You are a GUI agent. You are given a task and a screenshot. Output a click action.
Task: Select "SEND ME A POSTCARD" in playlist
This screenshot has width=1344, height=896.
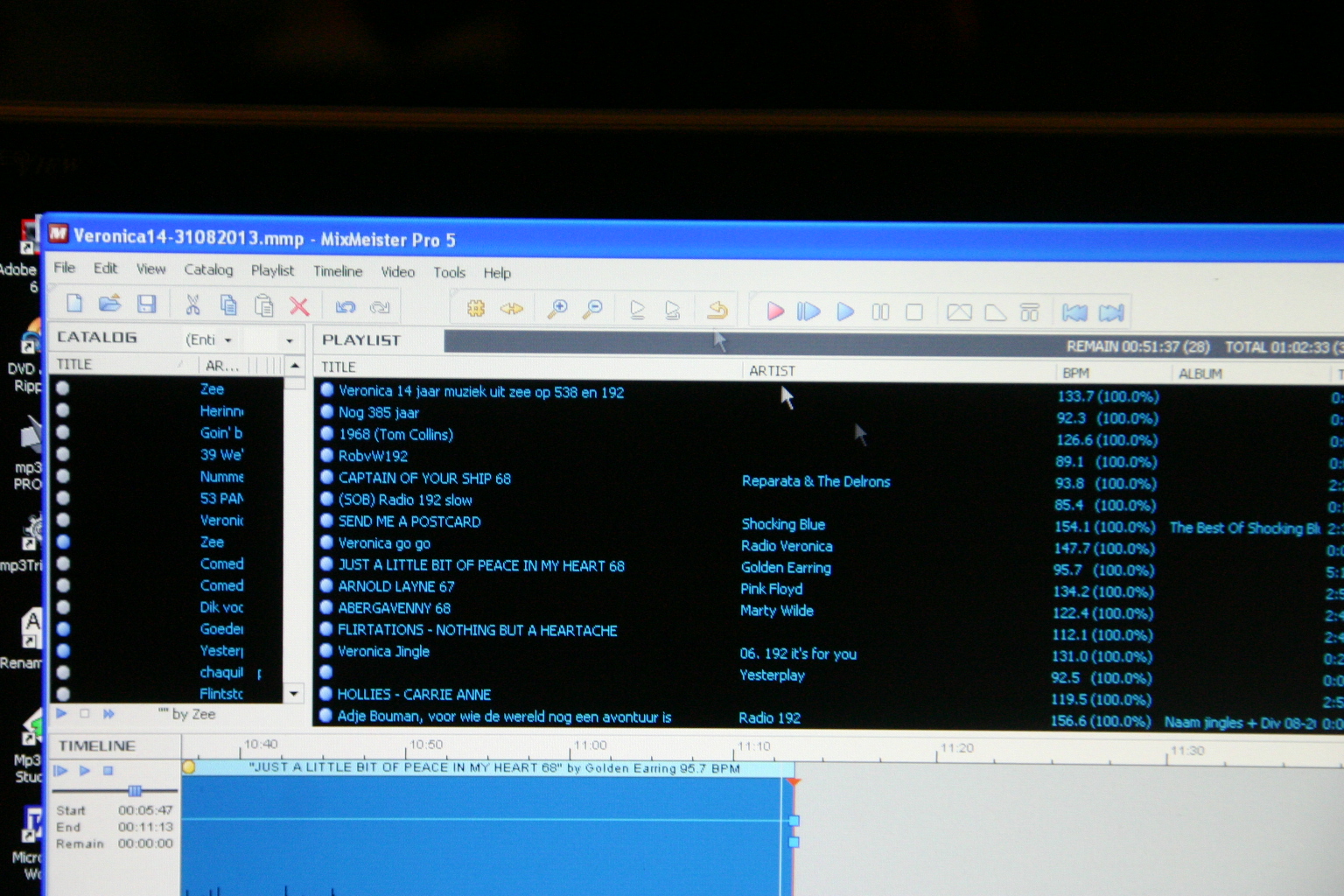[409, 521]
